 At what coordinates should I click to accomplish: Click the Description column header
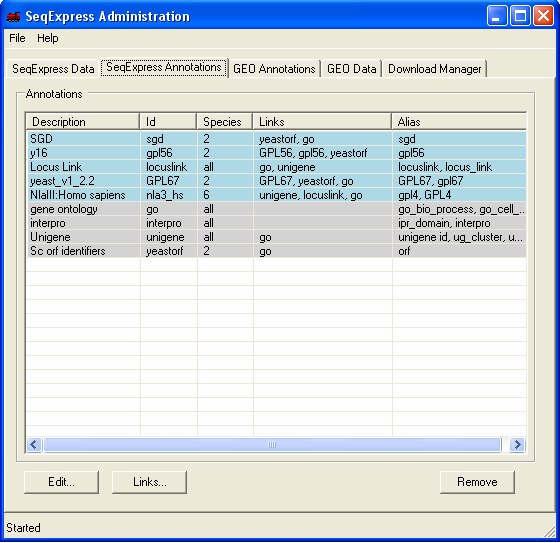click(82, 122)
